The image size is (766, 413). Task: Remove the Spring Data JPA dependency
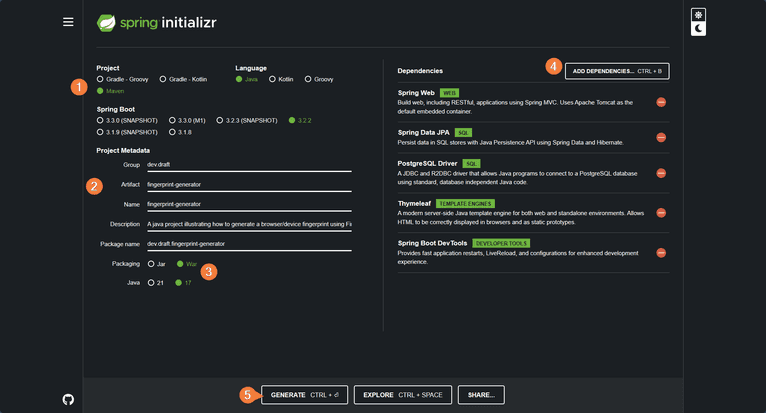pyautogui.click(x=661, y=137)
